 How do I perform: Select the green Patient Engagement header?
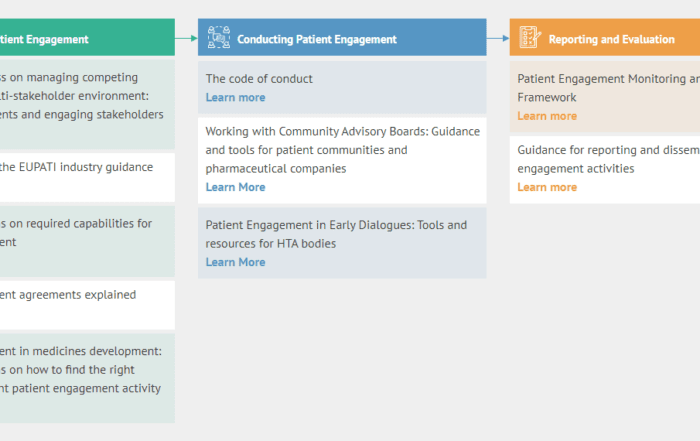click(x=60, y=39)
